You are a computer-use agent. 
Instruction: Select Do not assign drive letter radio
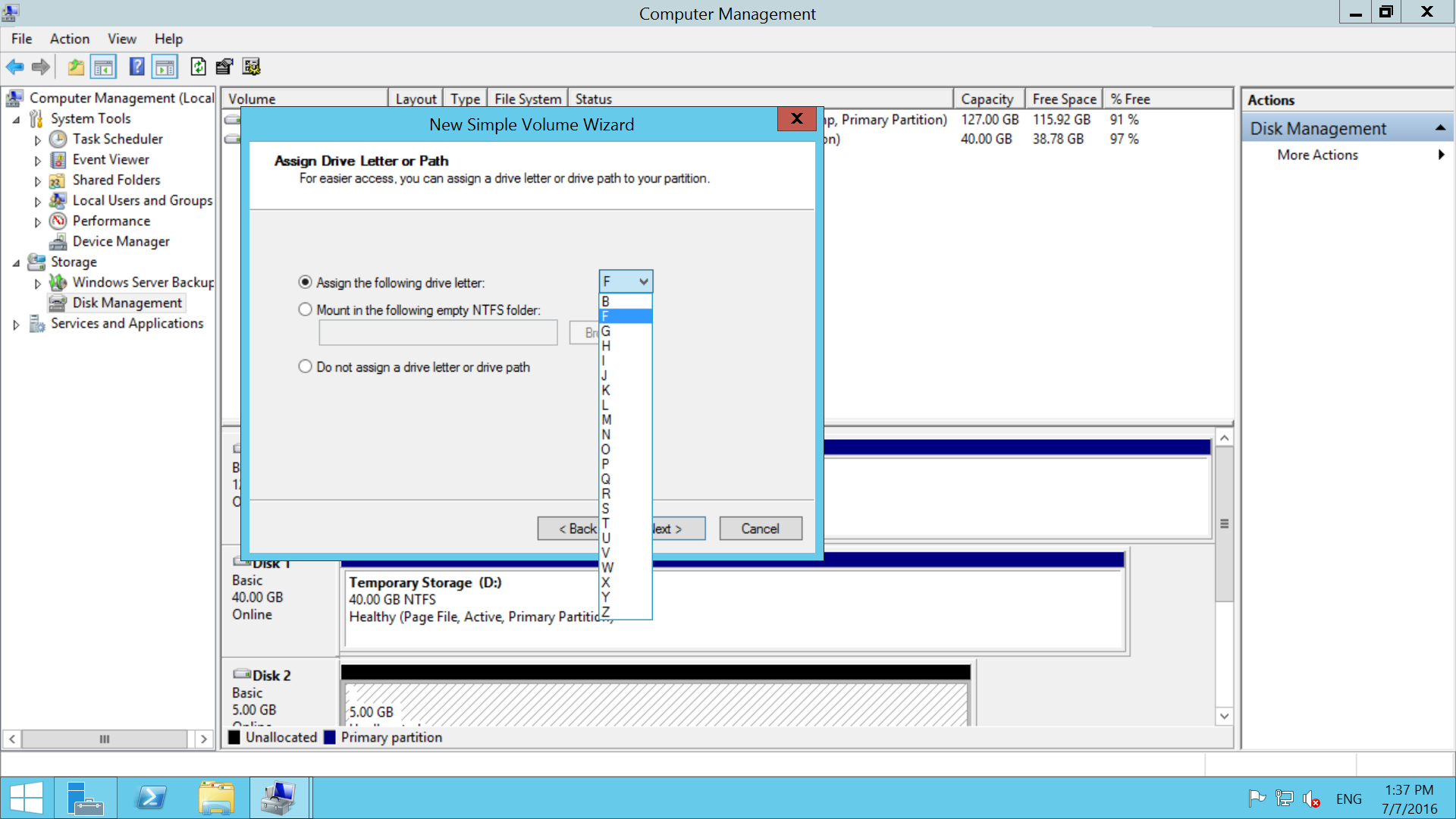305,366
